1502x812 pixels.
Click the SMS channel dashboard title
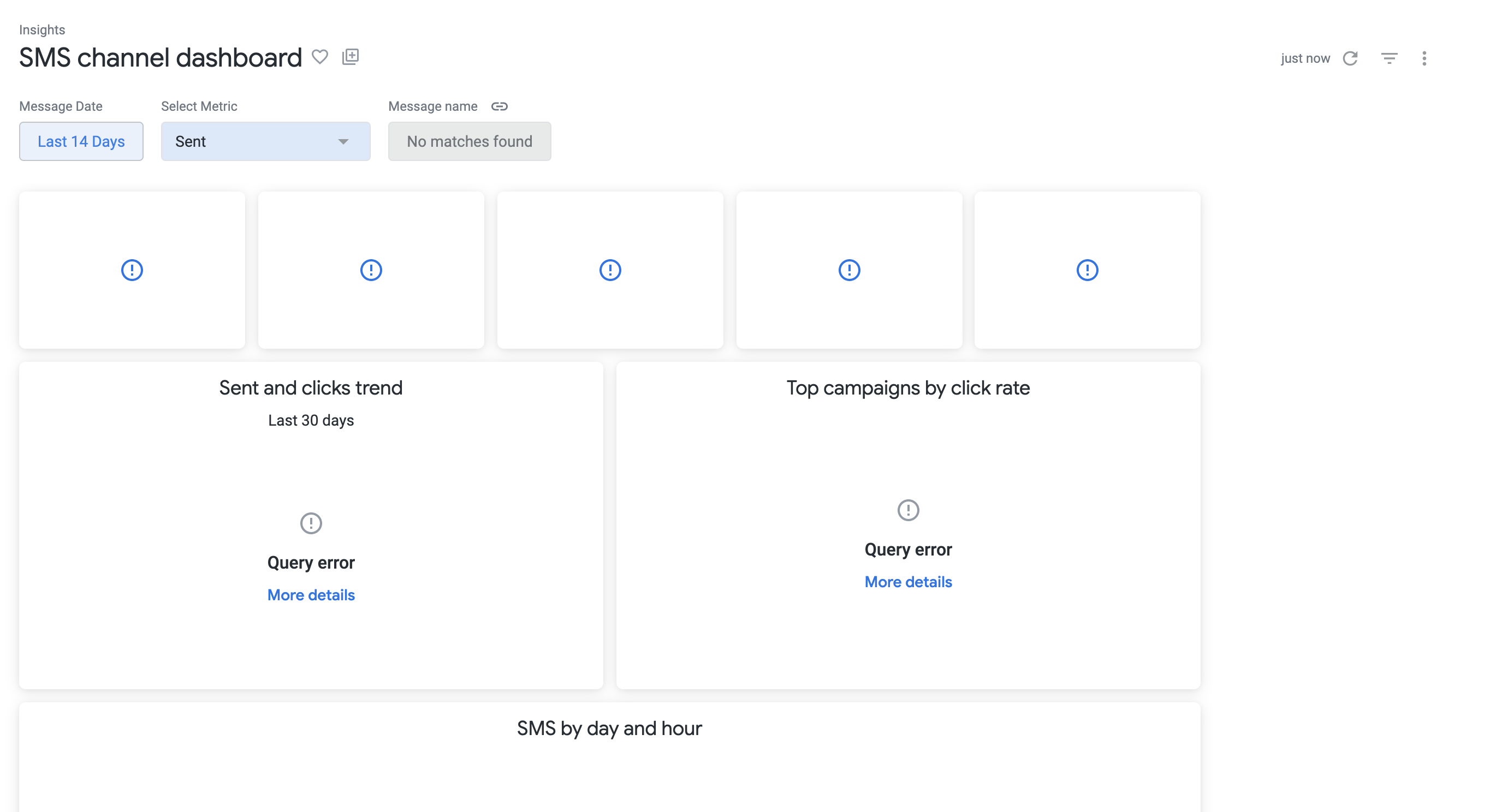tap(161, 57)
